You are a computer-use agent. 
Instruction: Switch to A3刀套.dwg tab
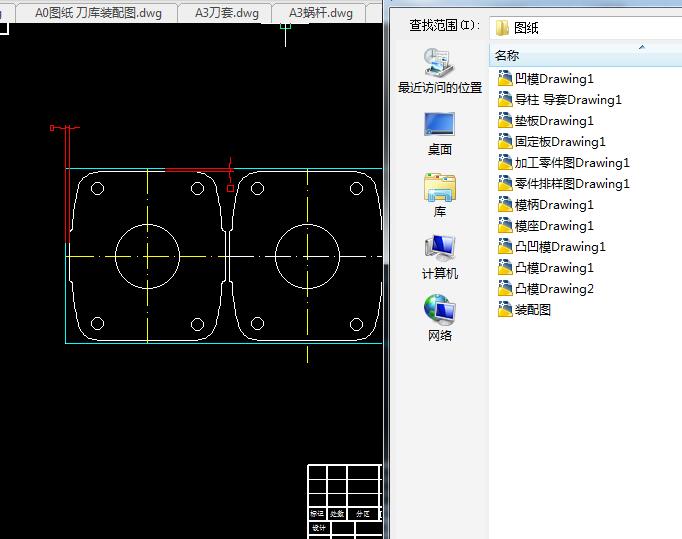pyautogui.click(x=227, y=13)
